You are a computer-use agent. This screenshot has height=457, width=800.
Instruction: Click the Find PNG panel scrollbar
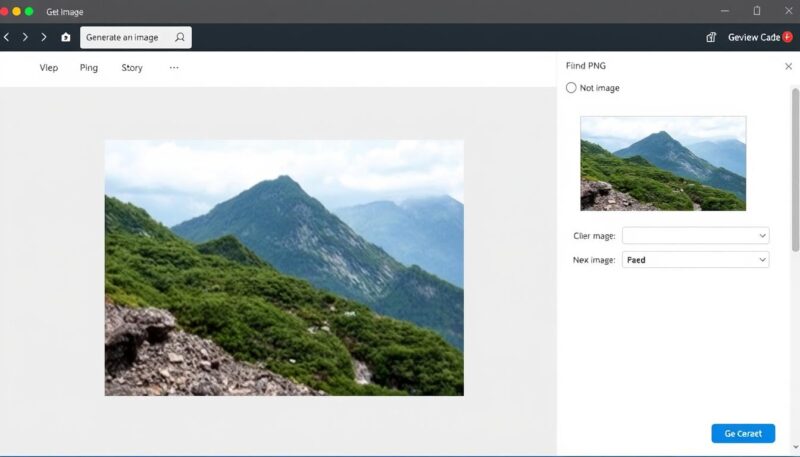coord(795,170)
